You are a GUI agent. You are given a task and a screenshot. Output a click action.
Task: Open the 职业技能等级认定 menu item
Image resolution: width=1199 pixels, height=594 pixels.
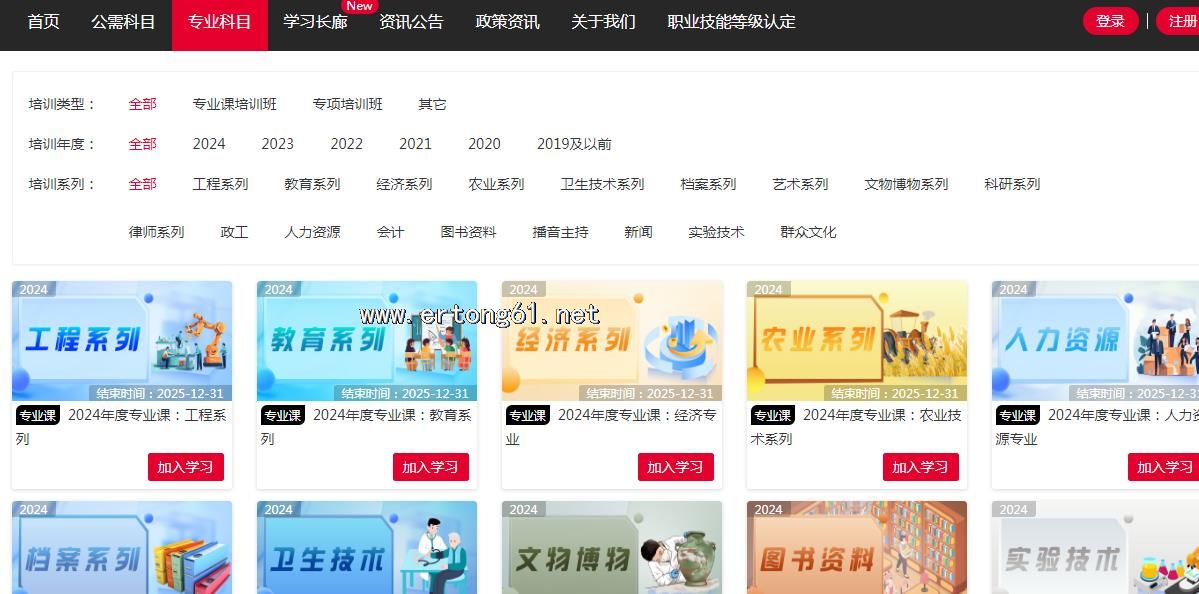[x=731, y=21]
